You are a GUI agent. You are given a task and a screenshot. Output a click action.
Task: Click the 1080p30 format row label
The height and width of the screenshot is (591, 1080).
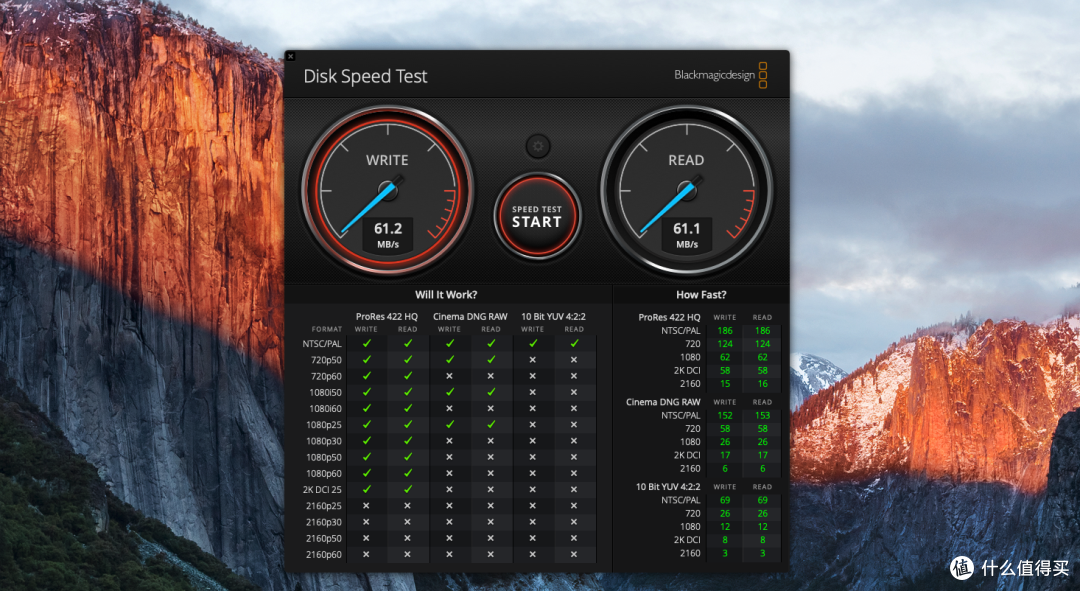pos(324,442)
